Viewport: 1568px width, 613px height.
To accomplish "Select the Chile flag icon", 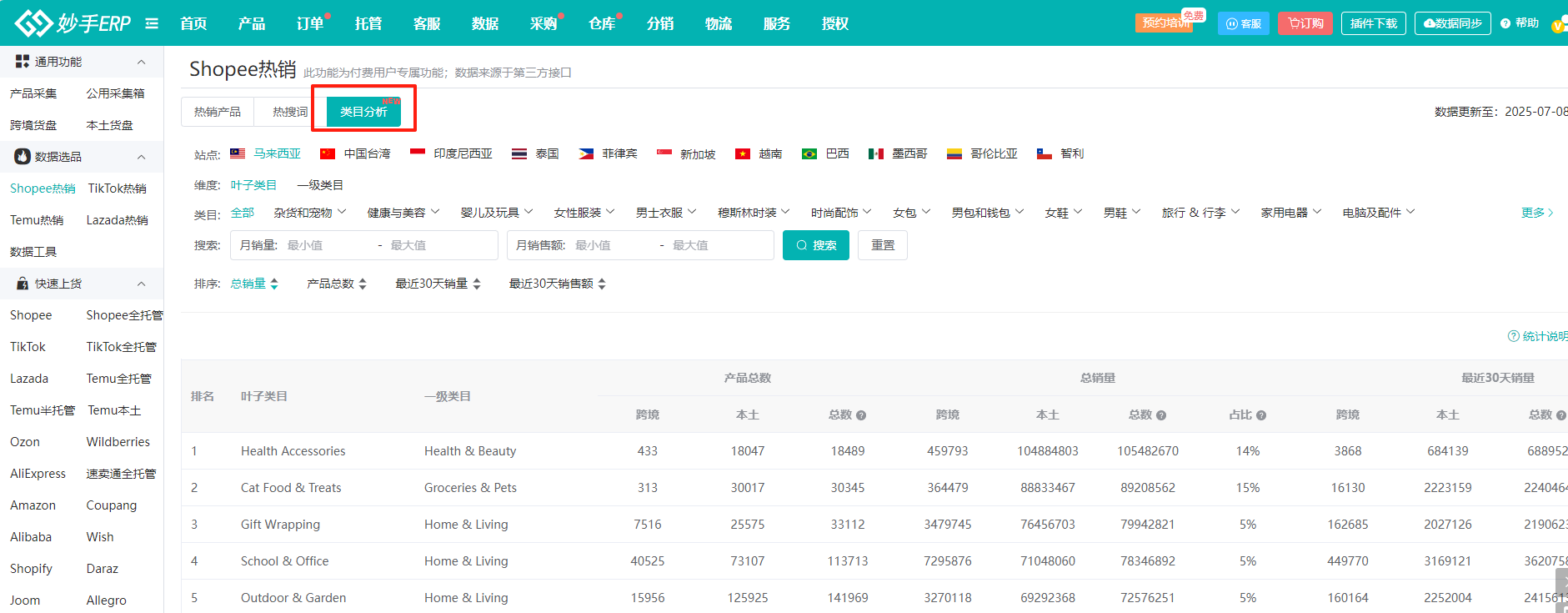I will tap(1044, 153).
